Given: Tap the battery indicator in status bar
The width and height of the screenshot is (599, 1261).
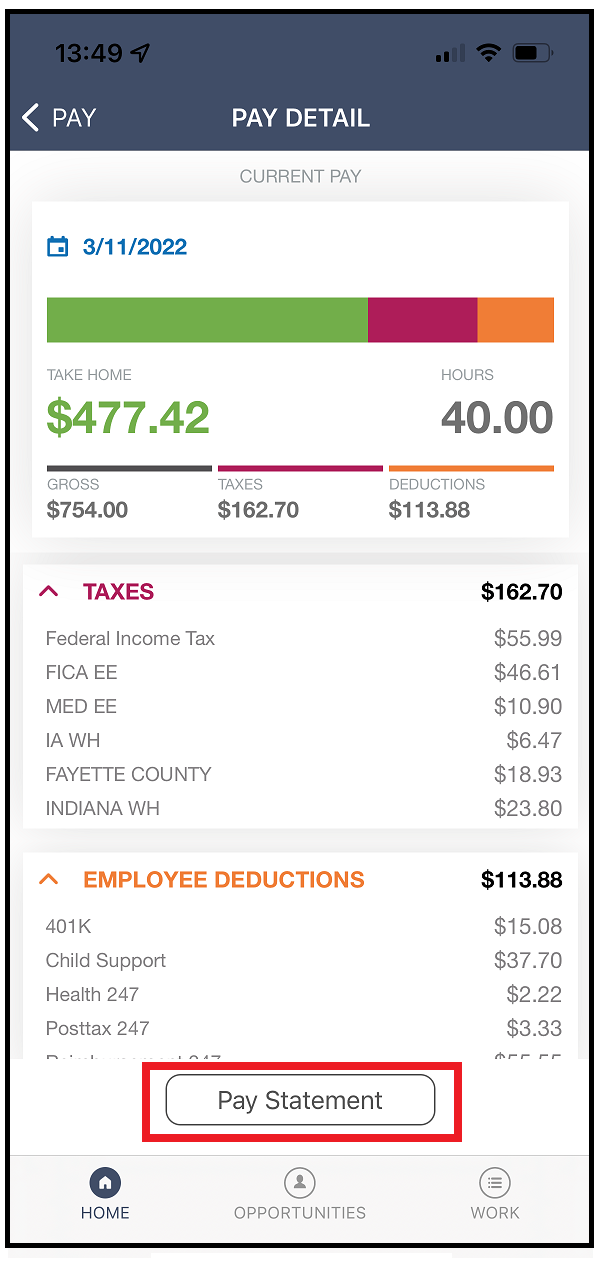Looking at the screenshot, I should 532,53.
